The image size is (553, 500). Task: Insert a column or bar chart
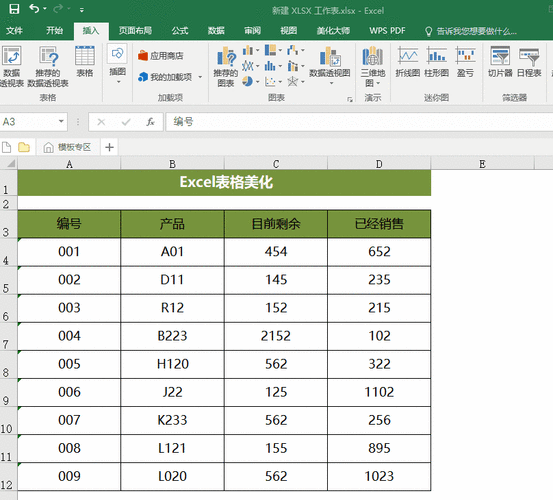click(x=248, y=50)
